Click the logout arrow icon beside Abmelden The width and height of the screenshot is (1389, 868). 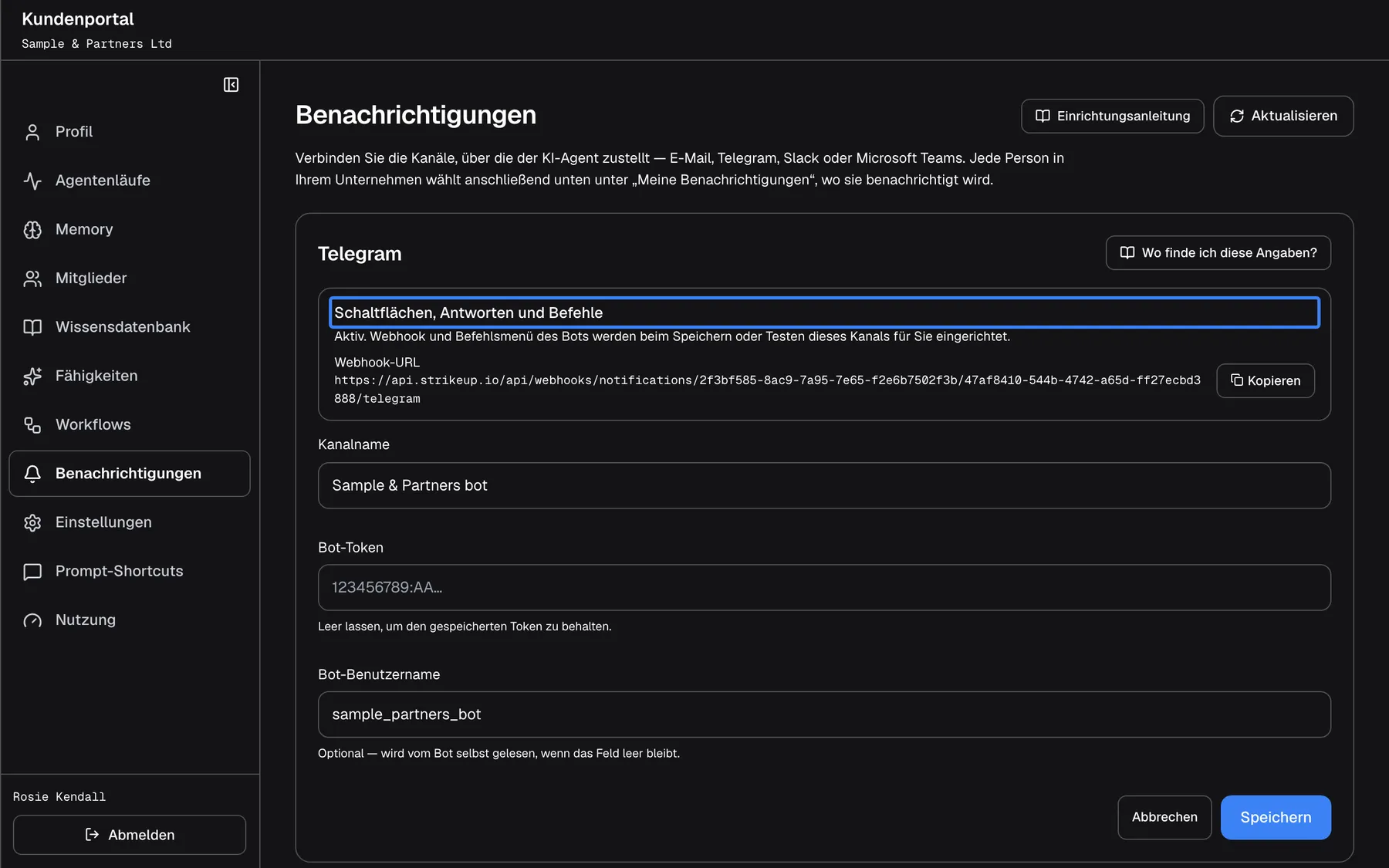(92, 835)
